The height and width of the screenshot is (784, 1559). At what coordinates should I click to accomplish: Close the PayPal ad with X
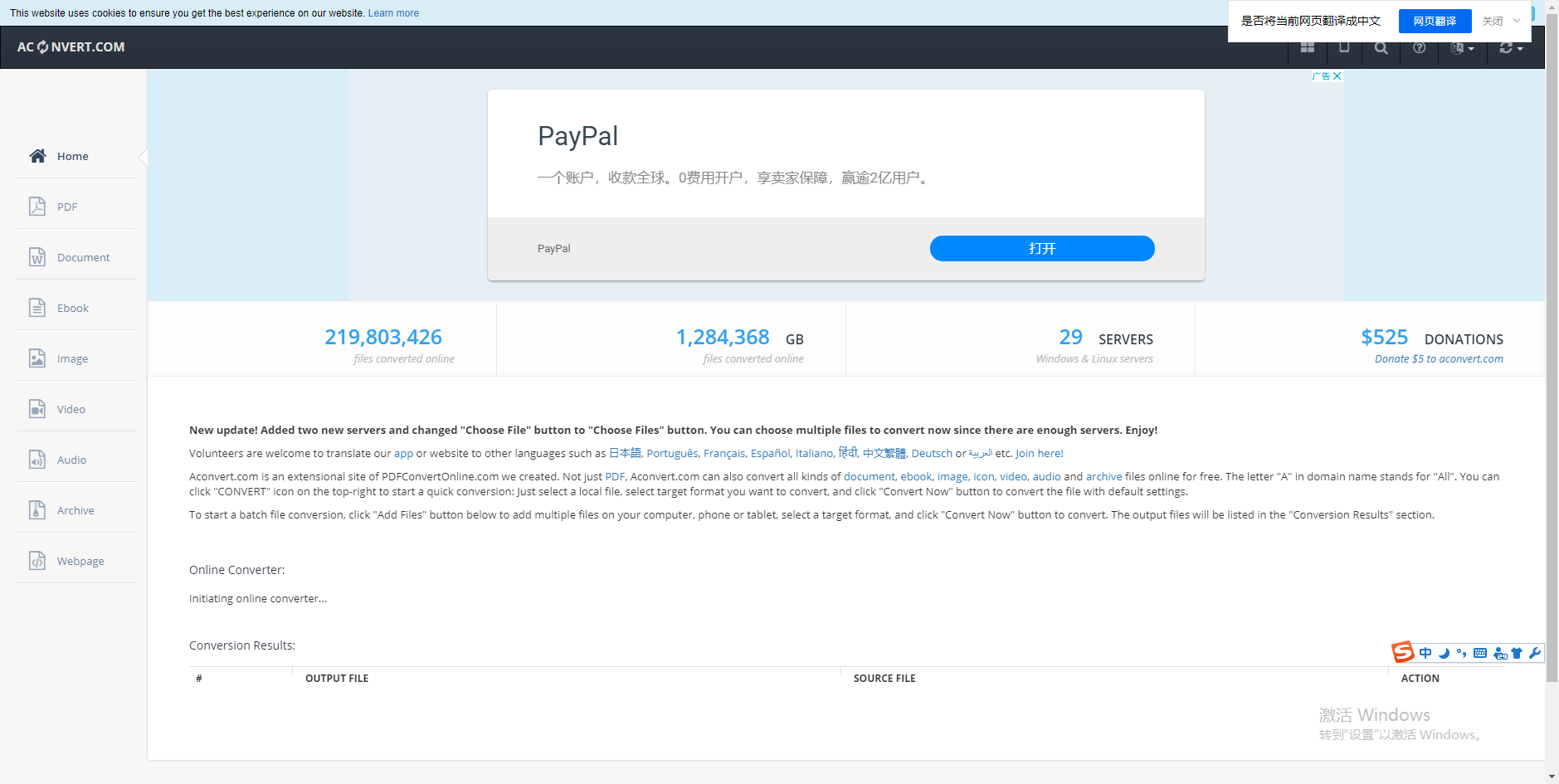[x=1337, y=76]
